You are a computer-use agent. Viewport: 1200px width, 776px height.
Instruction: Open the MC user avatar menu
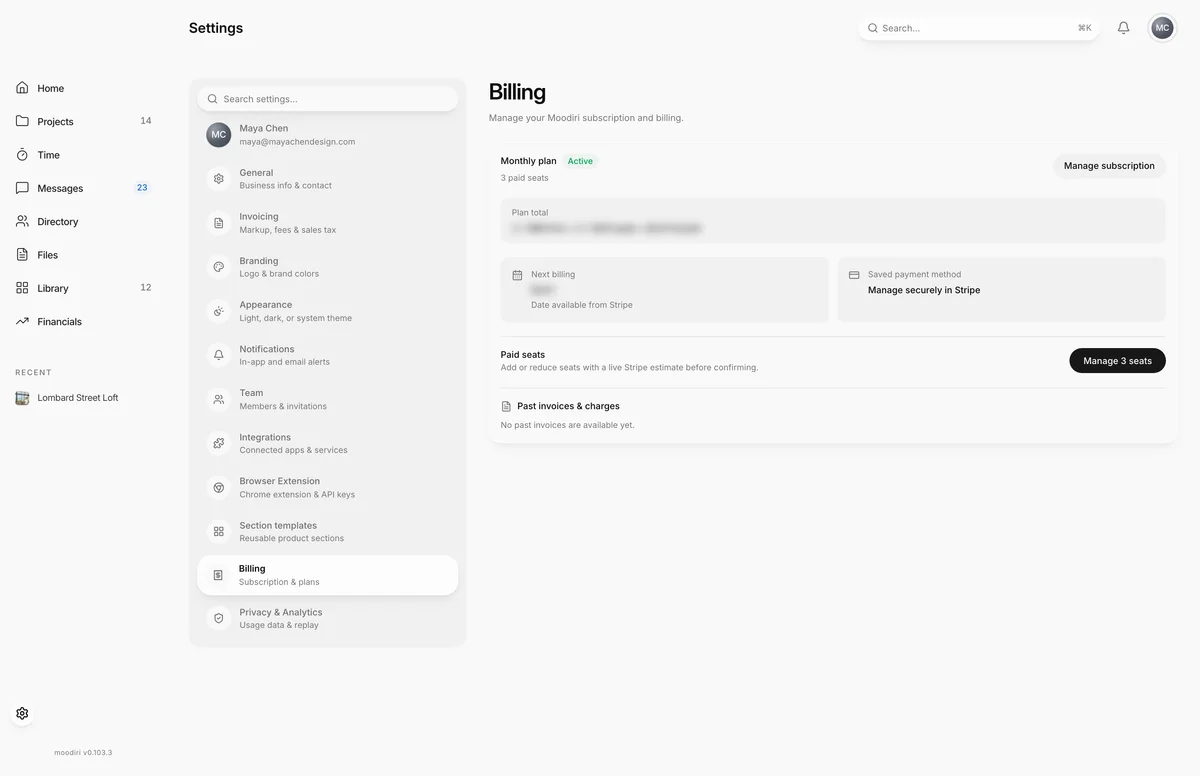point(1162,28)
